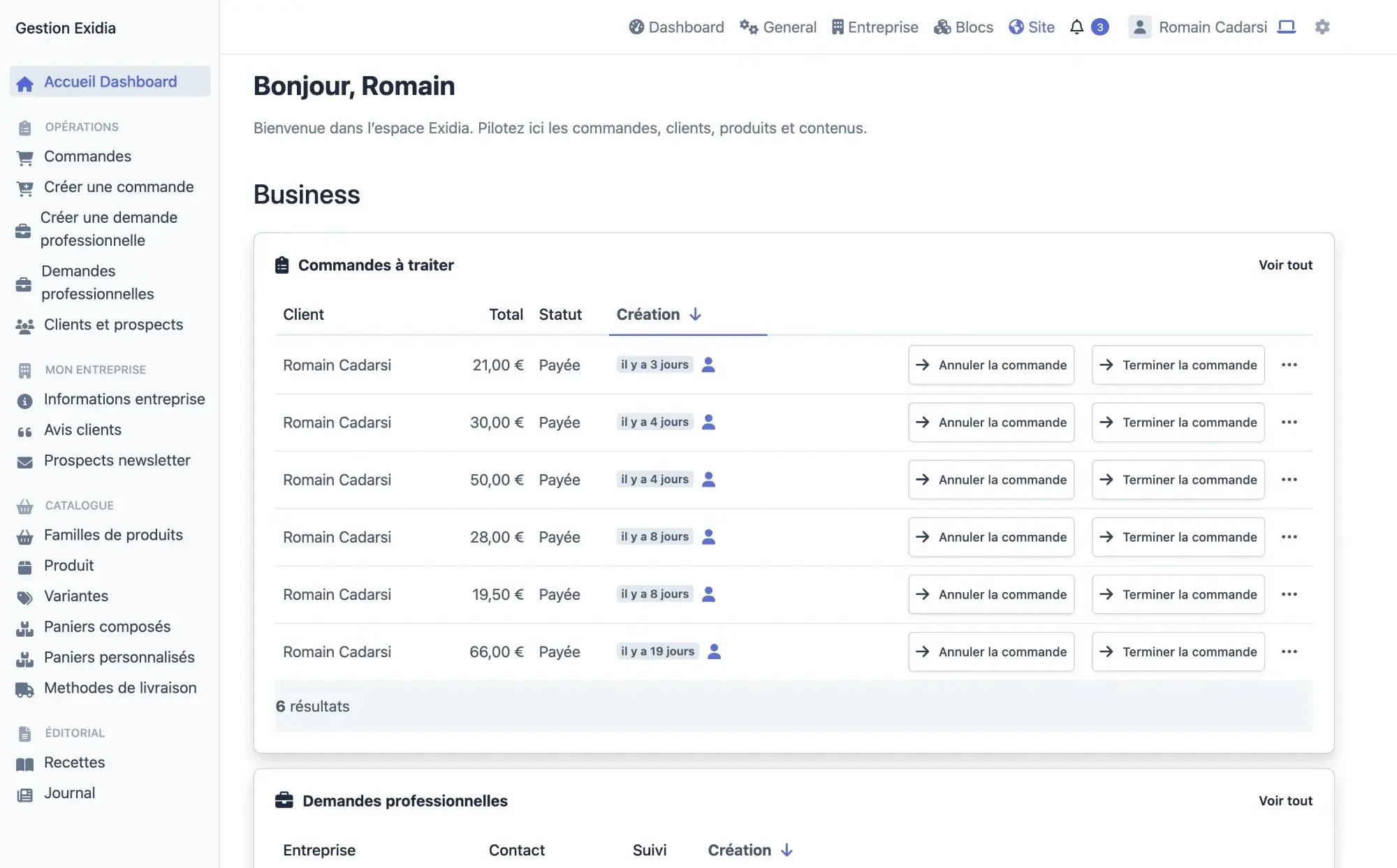Click the 'il y a 19 jours' date badge
Viewport: 1397px width, 868px height.
pyautogui.click(x=657, y=652)
